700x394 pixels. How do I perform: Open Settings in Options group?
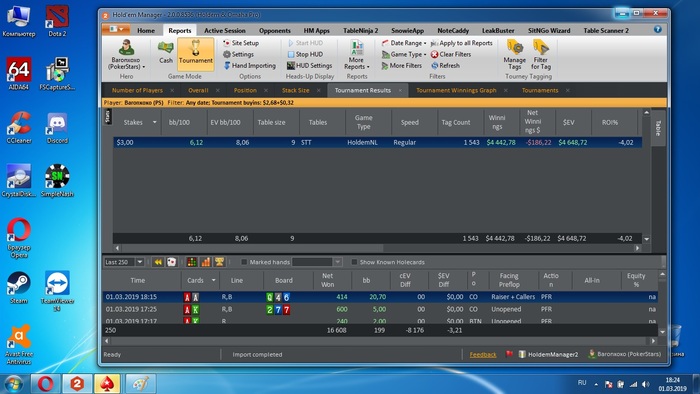coord(238,54)
